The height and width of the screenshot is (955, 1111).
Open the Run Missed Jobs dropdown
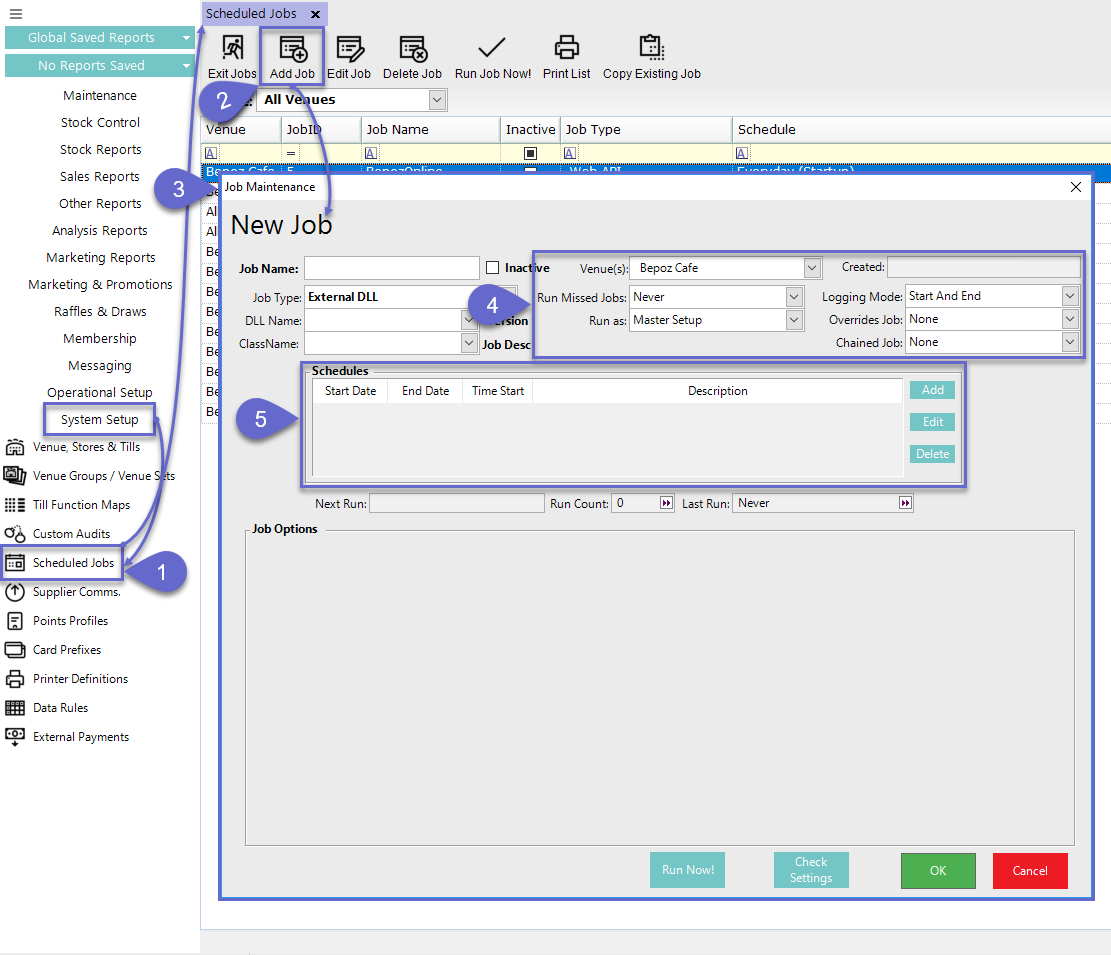click(794, 297)
